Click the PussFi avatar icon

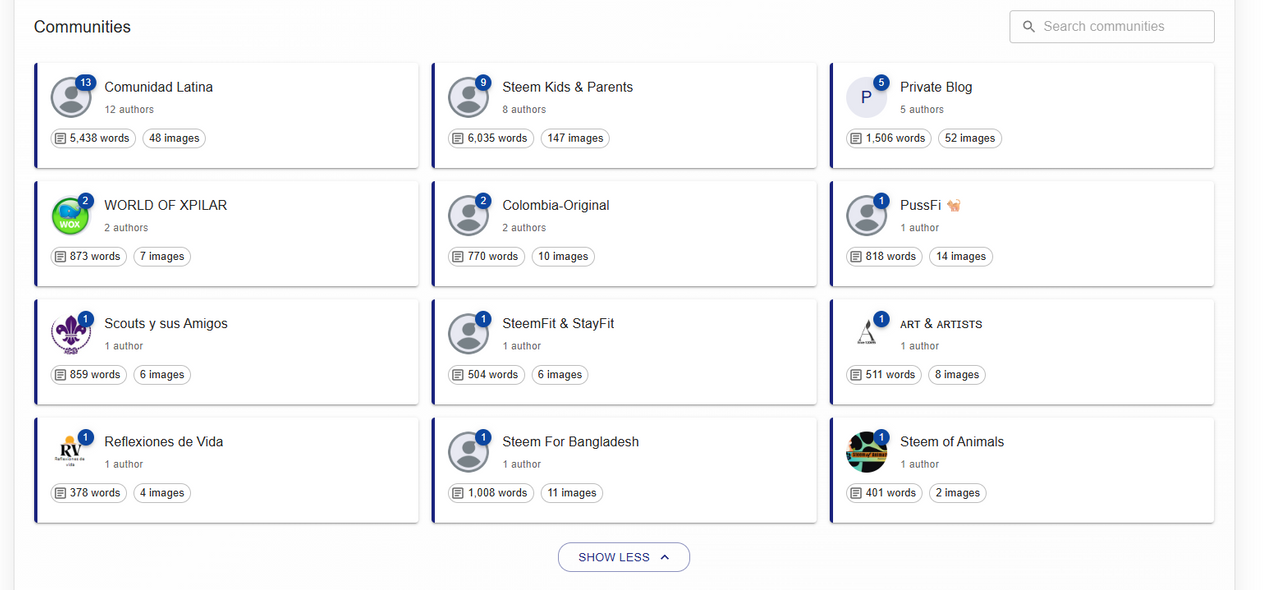coord(866,215)
